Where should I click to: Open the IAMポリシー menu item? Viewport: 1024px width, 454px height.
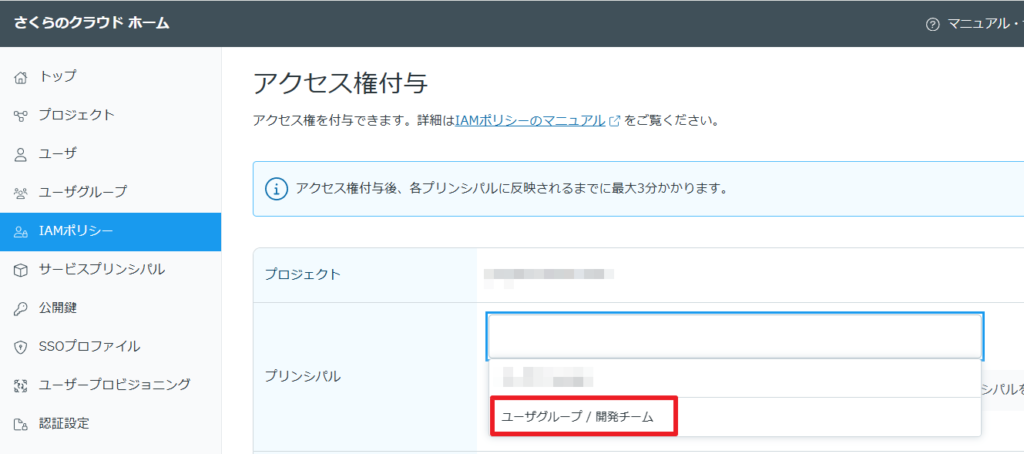(76, 231)
